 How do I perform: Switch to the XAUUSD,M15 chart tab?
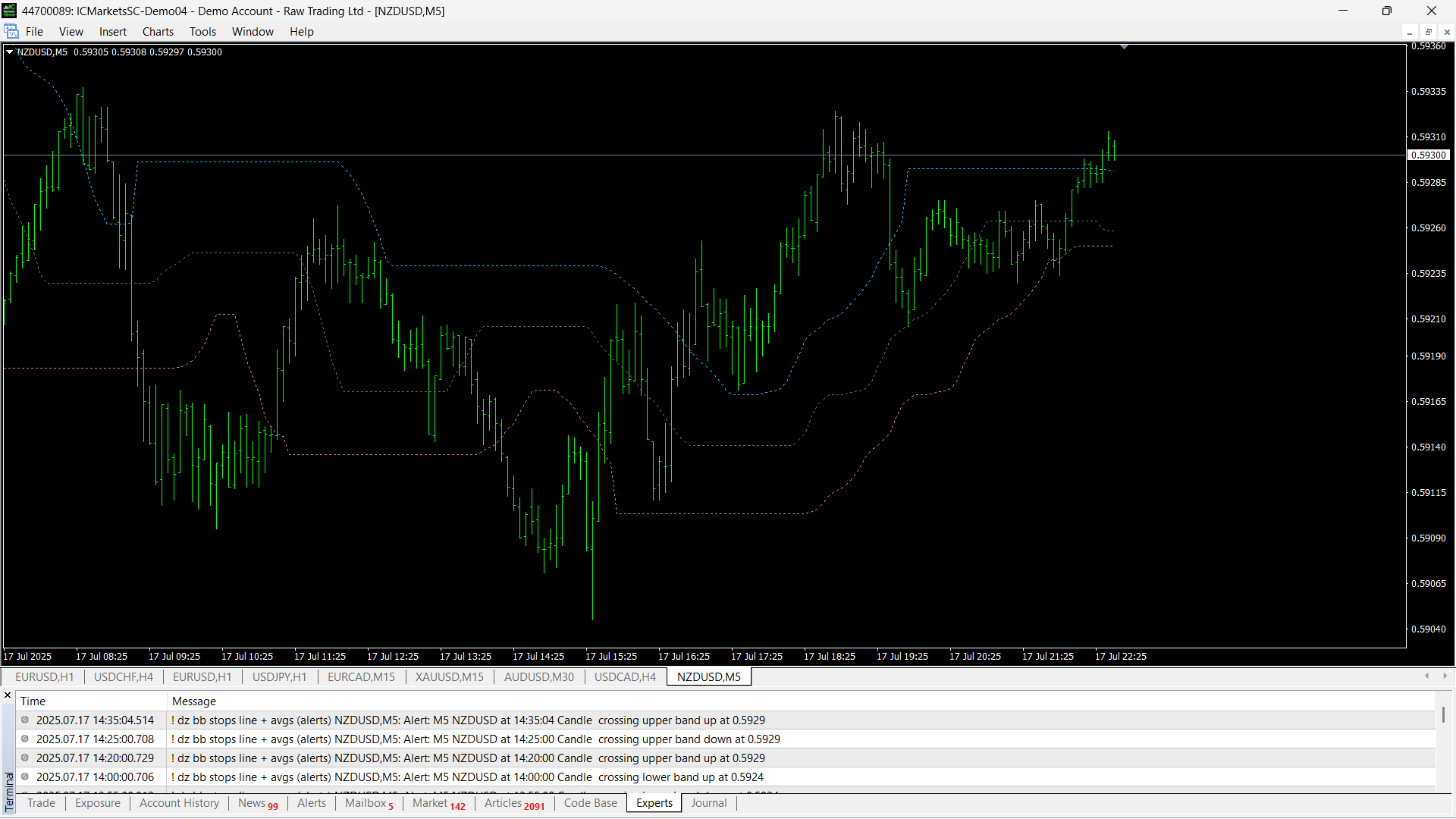pos(449,676)
